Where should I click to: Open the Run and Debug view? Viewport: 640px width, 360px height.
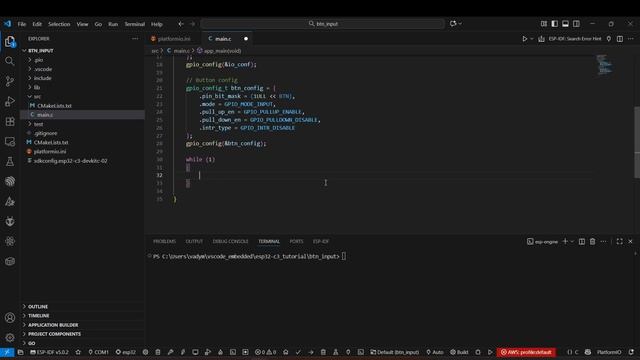pos(10,101)
